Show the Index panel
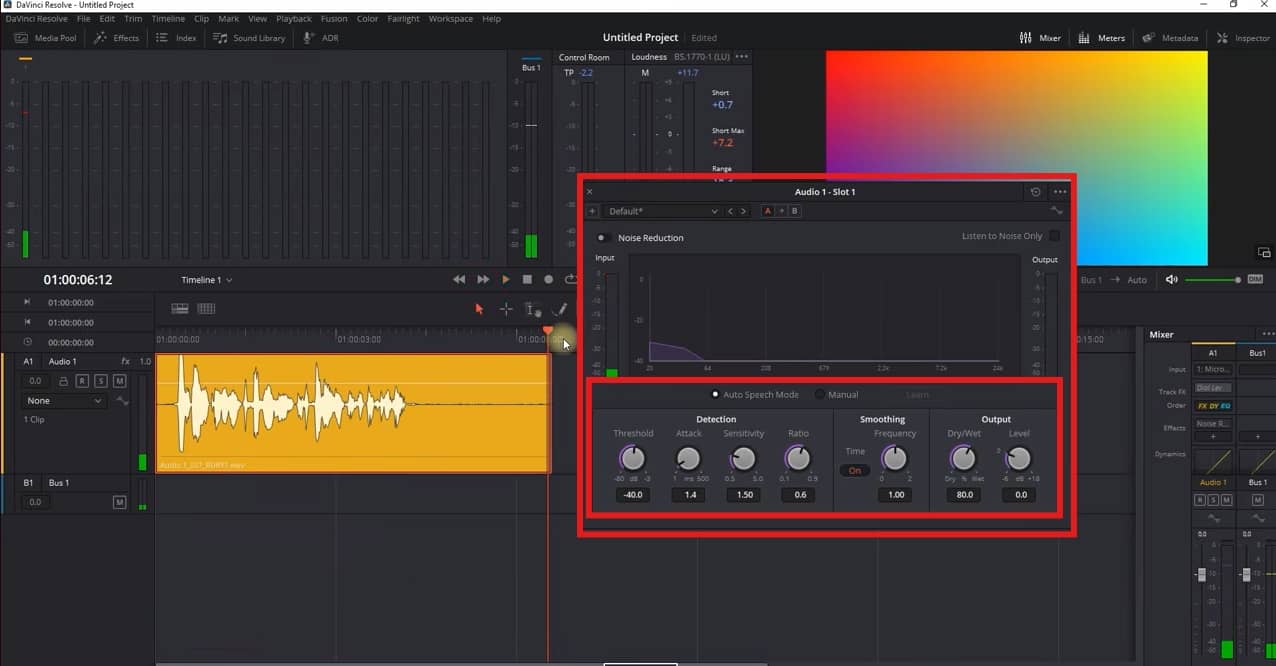 pos(177,38)
